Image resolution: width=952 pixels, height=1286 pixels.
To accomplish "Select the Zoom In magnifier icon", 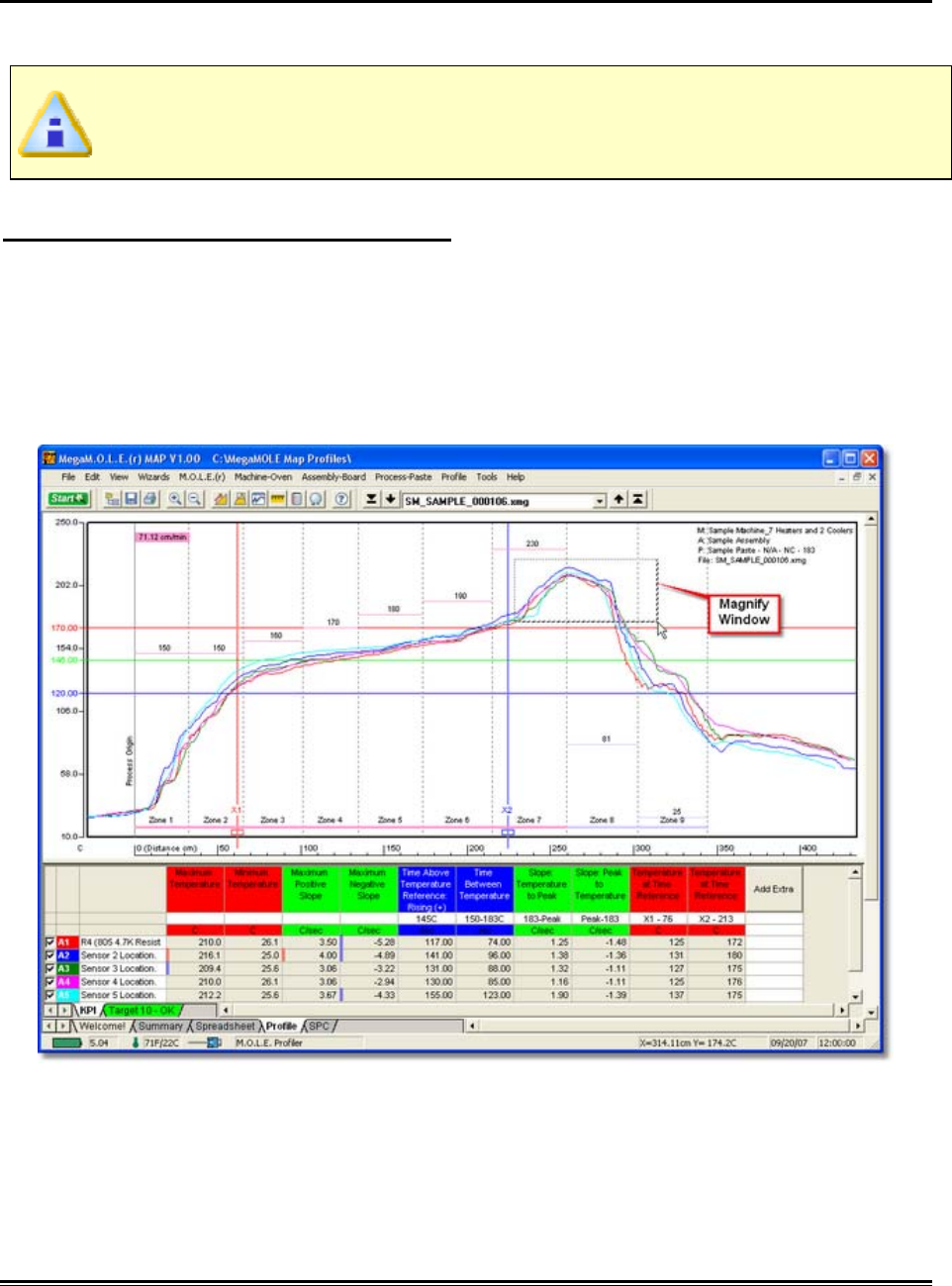I will pyautogui.click(x=176, y=500).
